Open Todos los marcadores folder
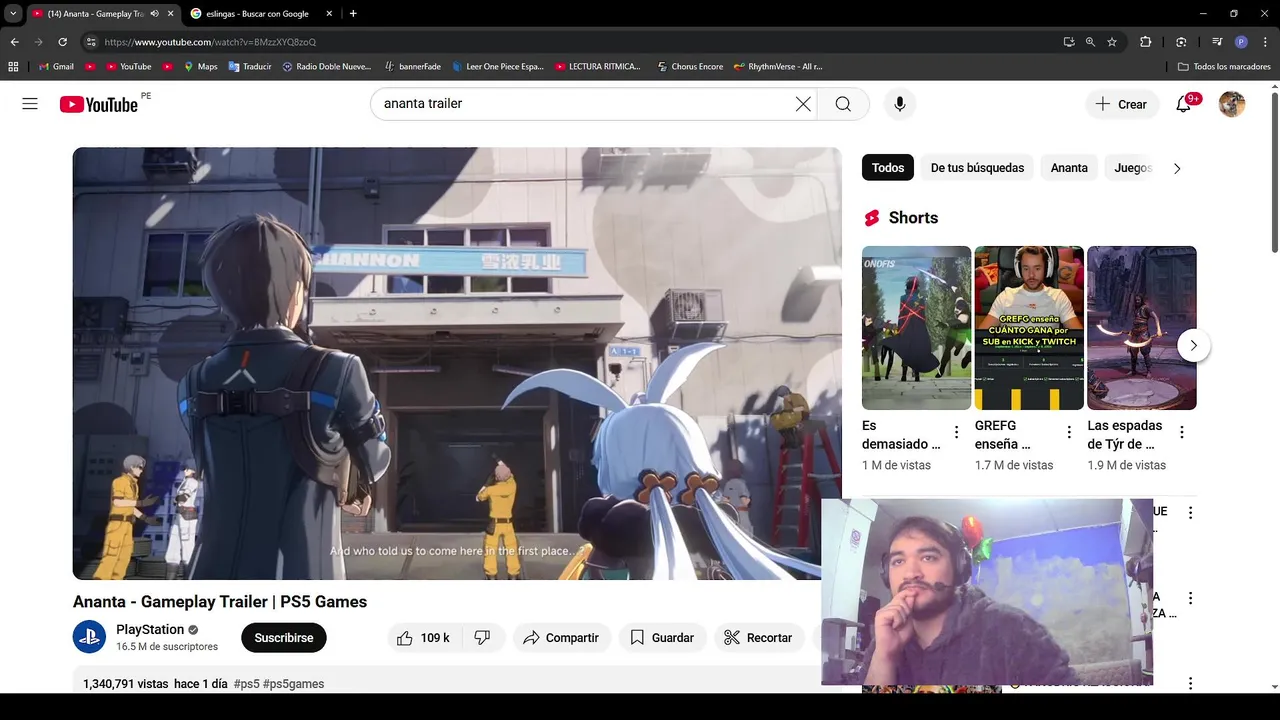The width and height of the screenshot is (1280, 720). point(1224,67)
